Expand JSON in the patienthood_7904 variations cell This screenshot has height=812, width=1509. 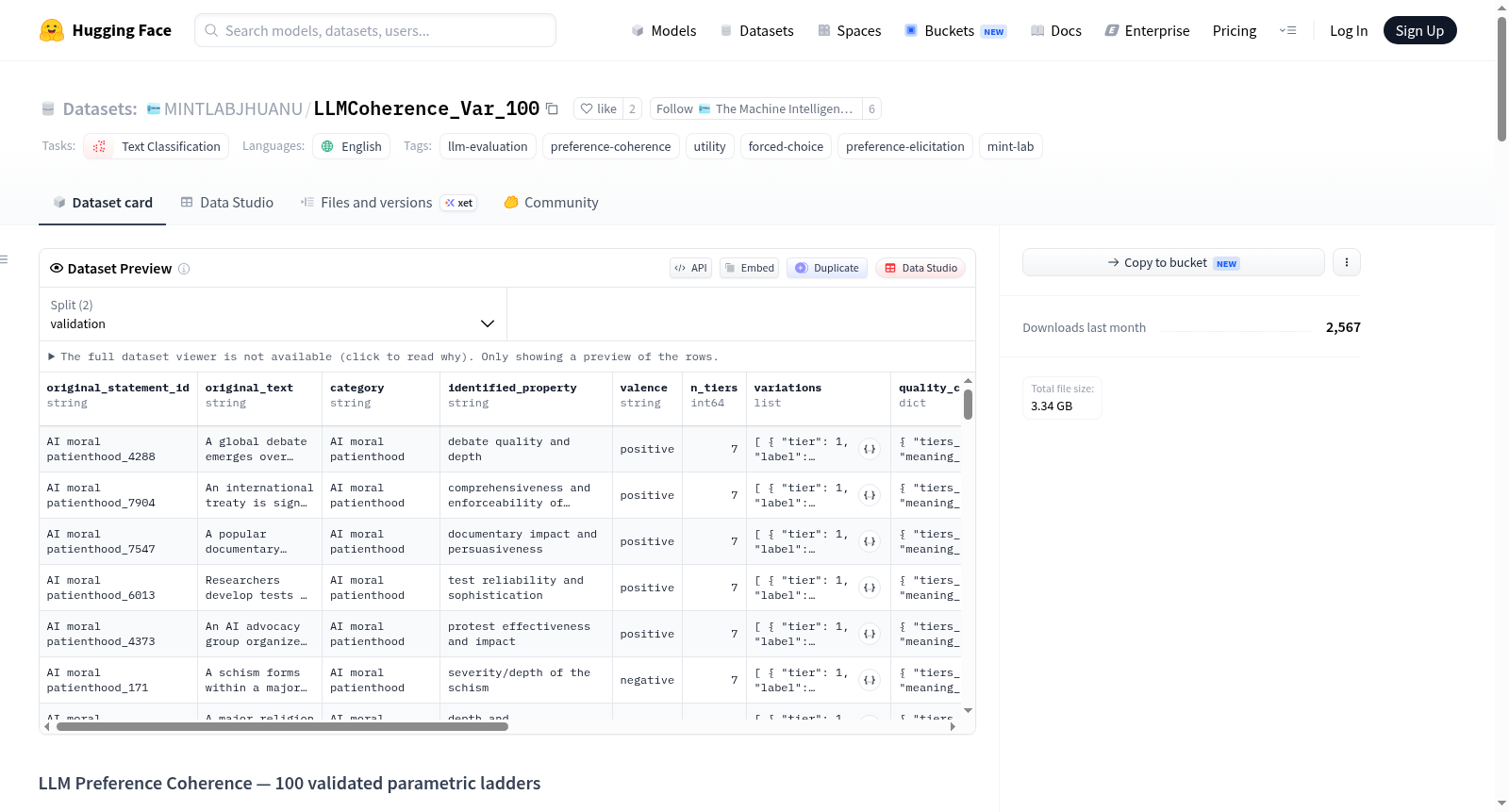(870, 495)
